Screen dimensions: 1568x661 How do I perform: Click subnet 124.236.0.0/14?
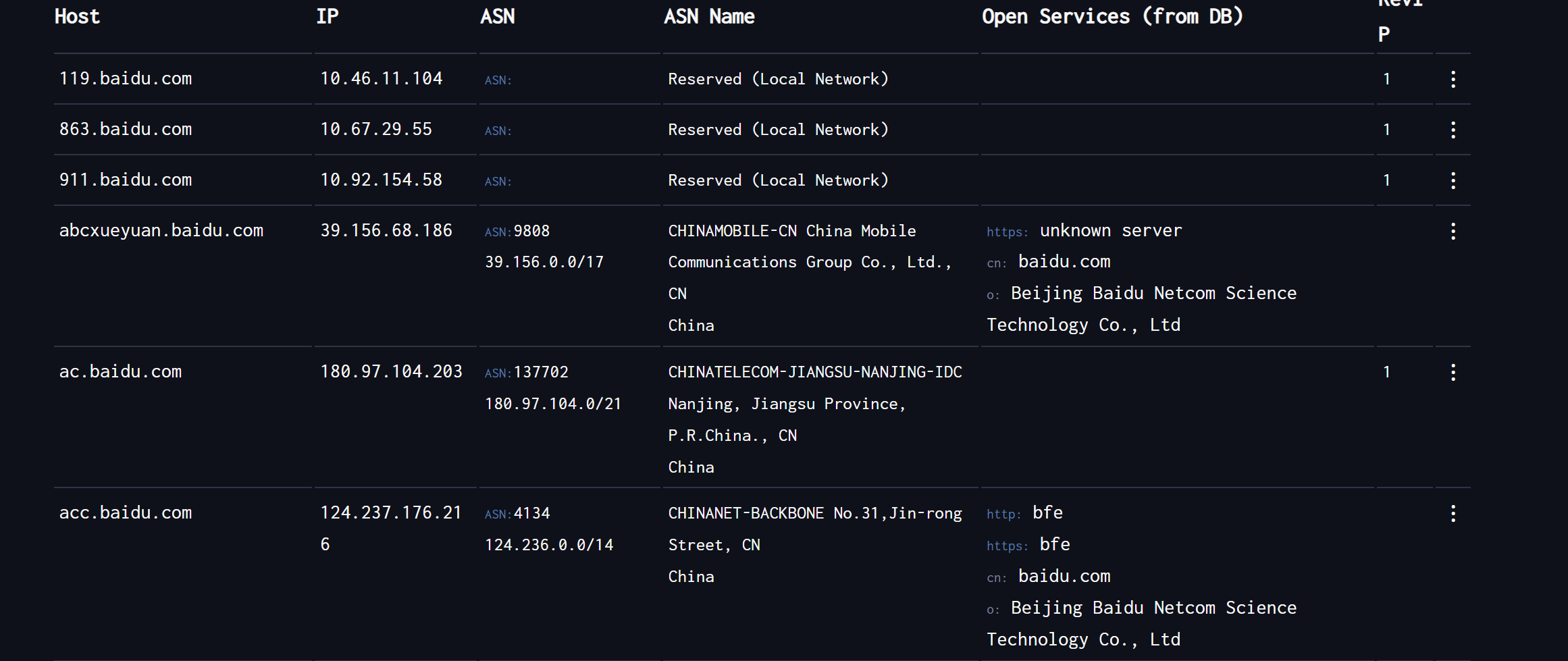[549, 545]
